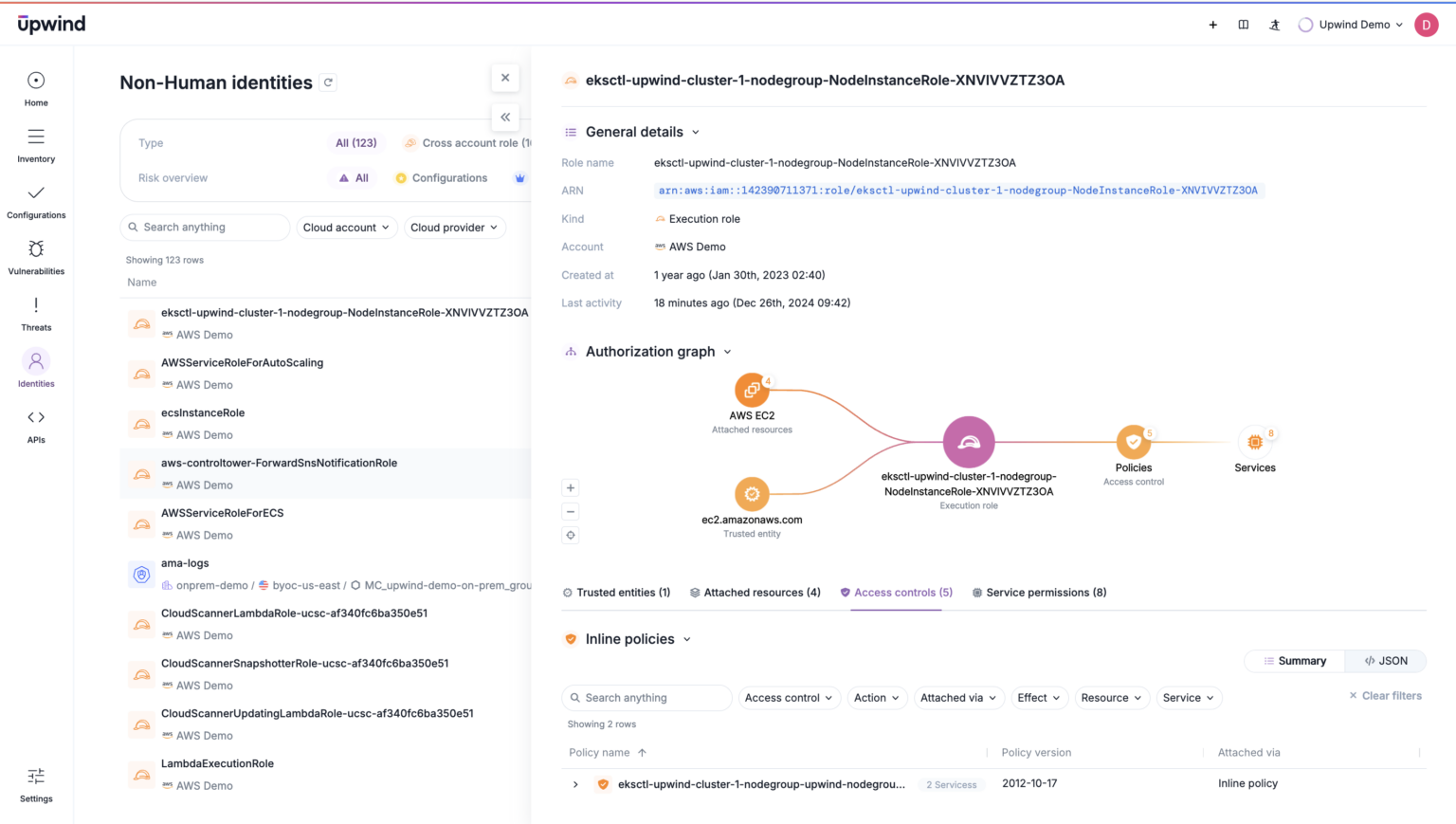
Task: Select the Summary view toggle
Action: pos(1294,661)
